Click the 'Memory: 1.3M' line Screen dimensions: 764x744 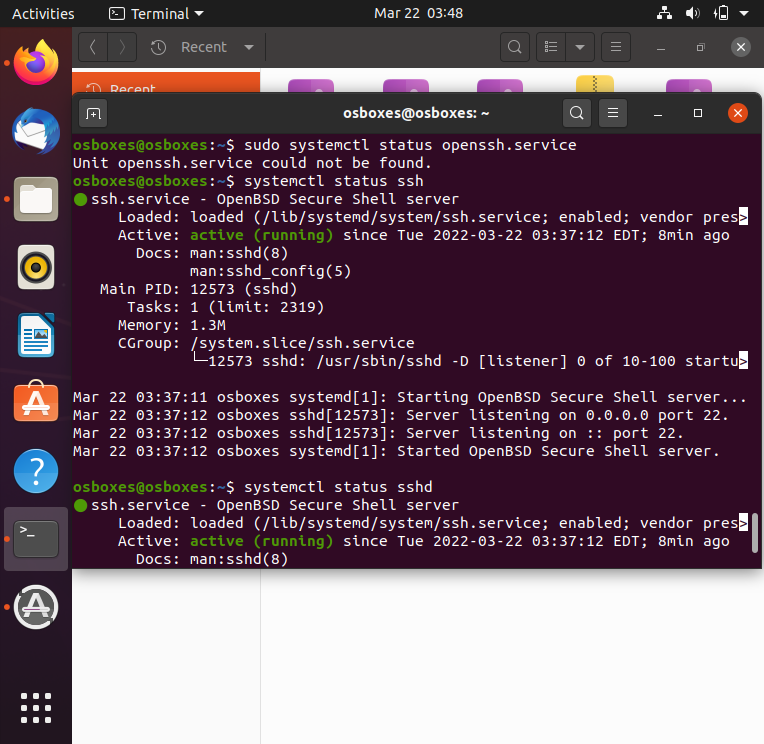tap(172, 325)
